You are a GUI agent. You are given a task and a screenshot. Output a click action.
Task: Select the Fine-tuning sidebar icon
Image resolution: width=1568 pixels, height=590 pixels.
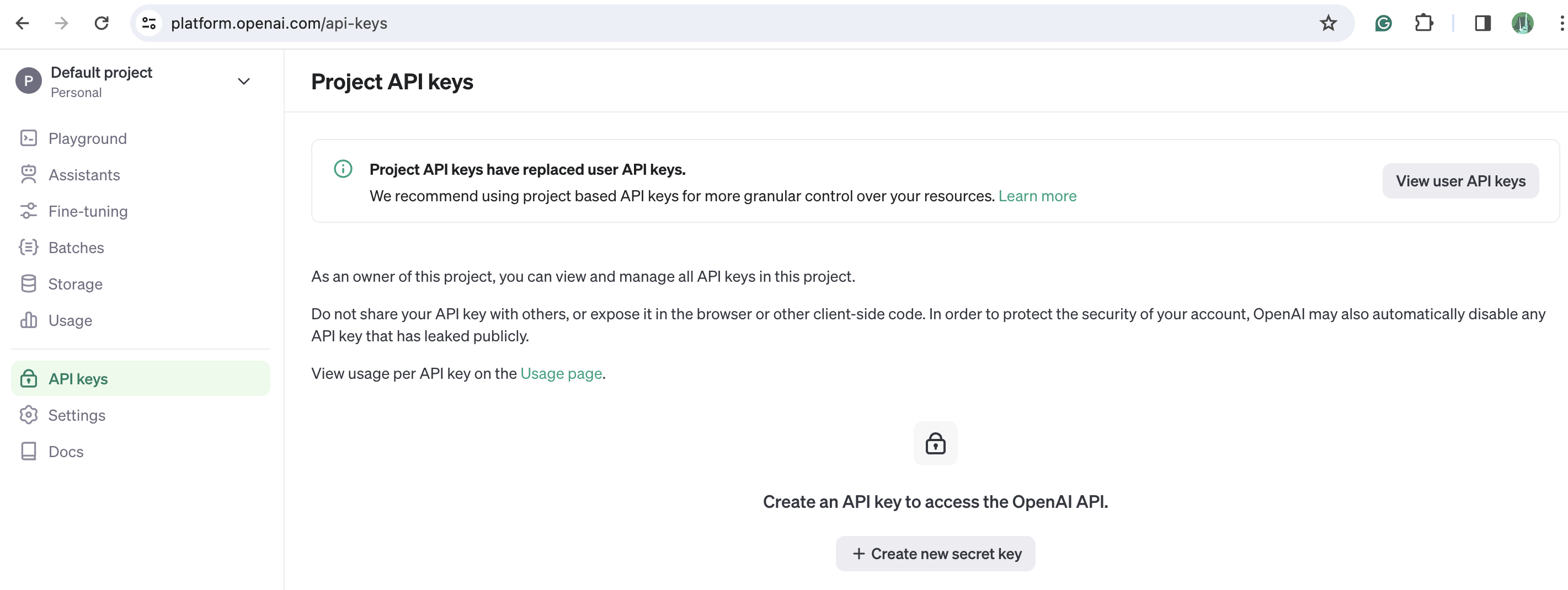coord(29,211)
